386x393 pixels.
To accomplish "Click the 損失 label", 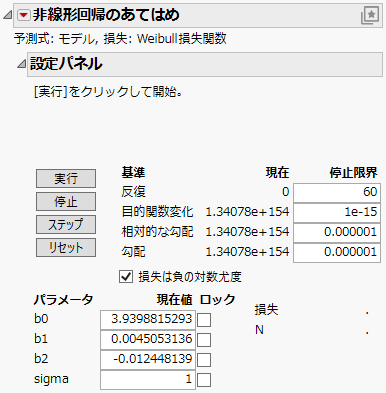I will [x=266, y=310].
